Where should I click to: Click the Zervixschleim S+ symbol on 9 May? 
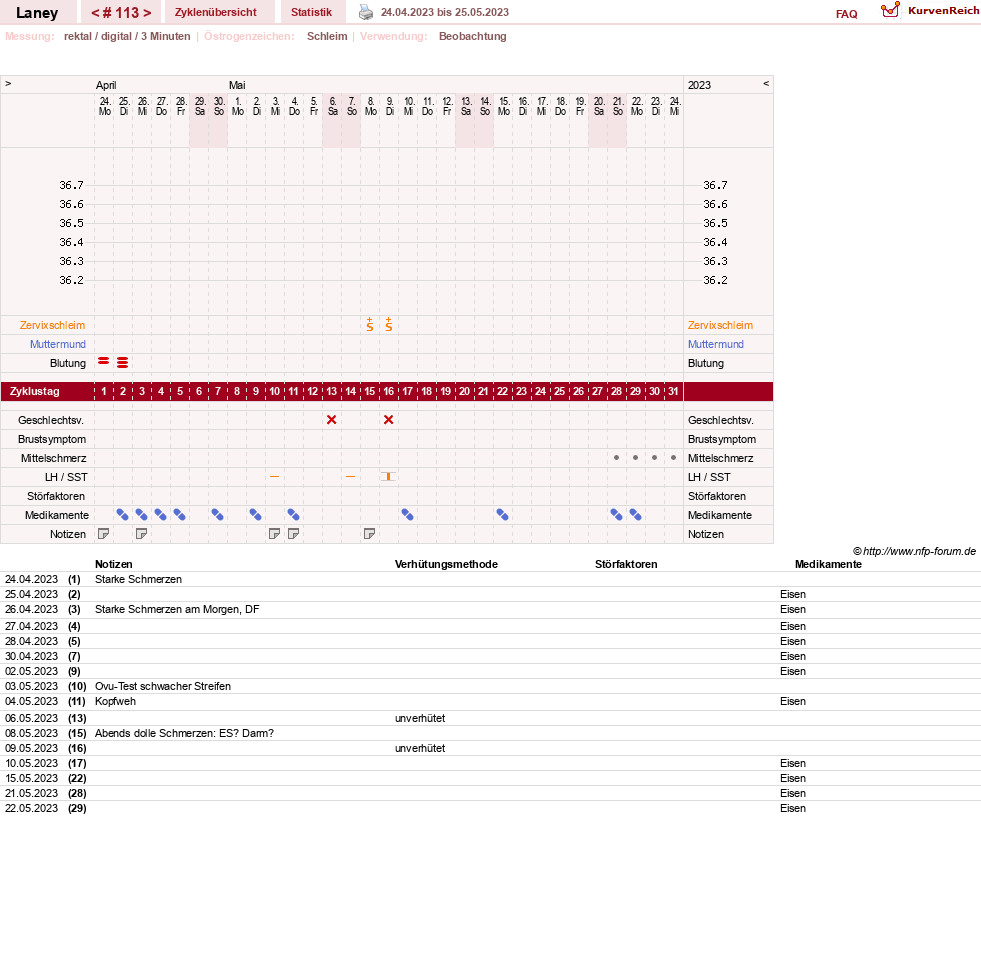point(389,324)
